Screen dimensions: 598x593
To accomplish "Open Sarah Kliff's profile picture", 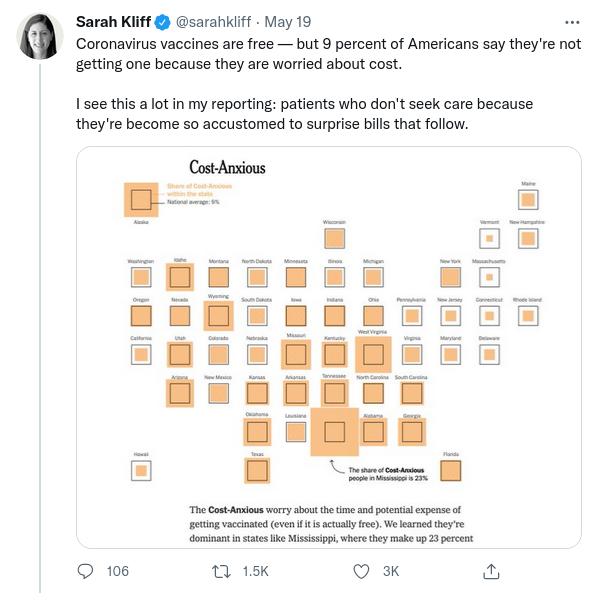I will (x=40, y=36).
